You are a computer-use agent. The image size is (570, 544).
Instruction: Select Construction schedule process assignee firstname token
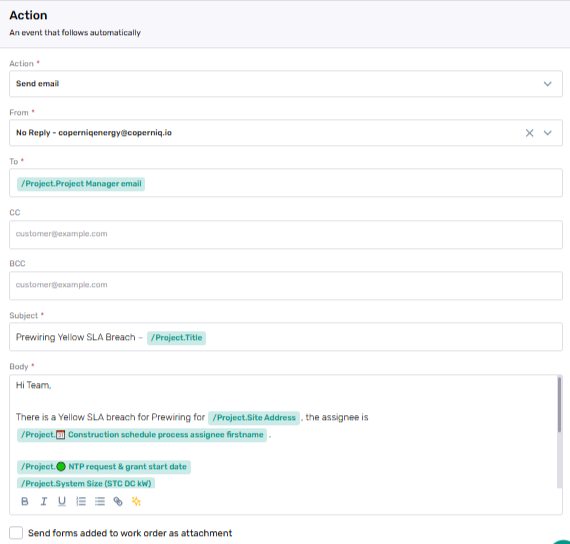[x=142, y=435]
